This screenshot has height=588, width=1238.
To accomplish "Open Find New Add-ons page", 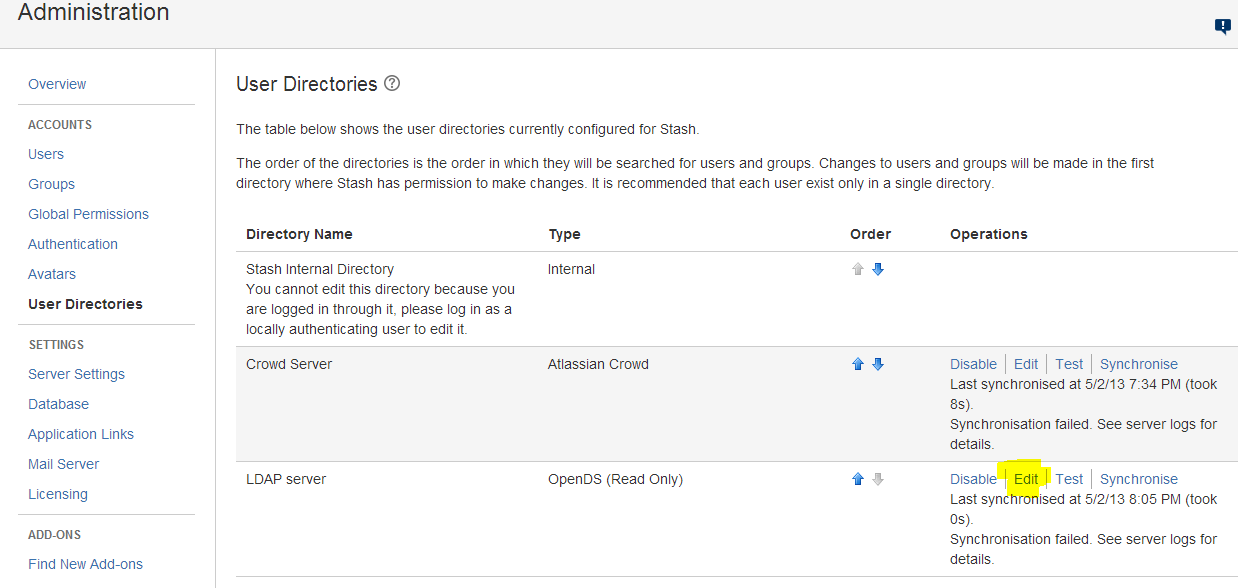I will click(x=86, y=564).
